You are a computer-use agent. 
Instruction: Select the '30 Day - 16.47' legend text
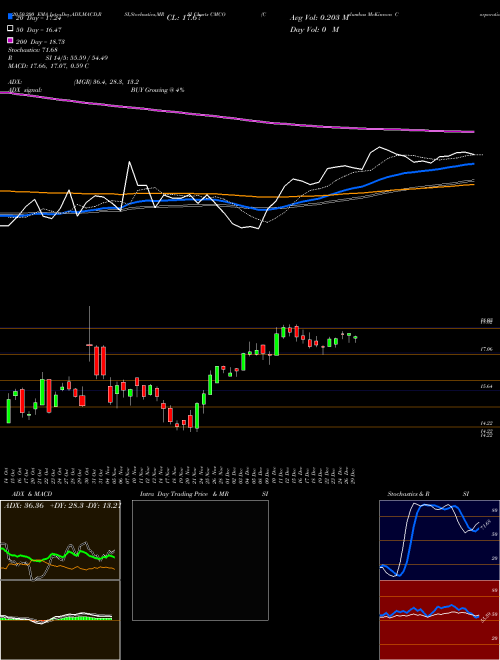coord(39,30)
